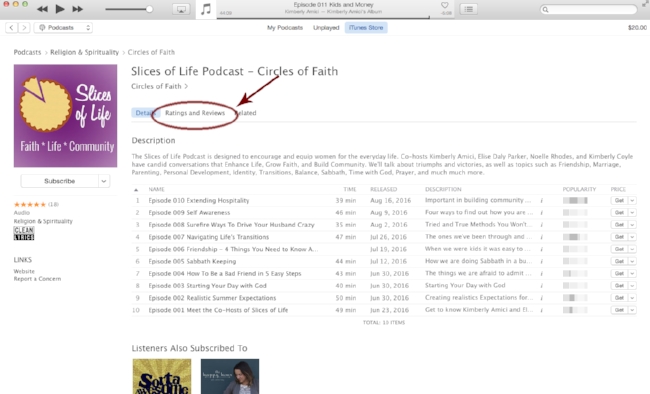Expand Get options arrow for Episode 008
This screenshot has width=650, height=394.
[x=632, y=225]
